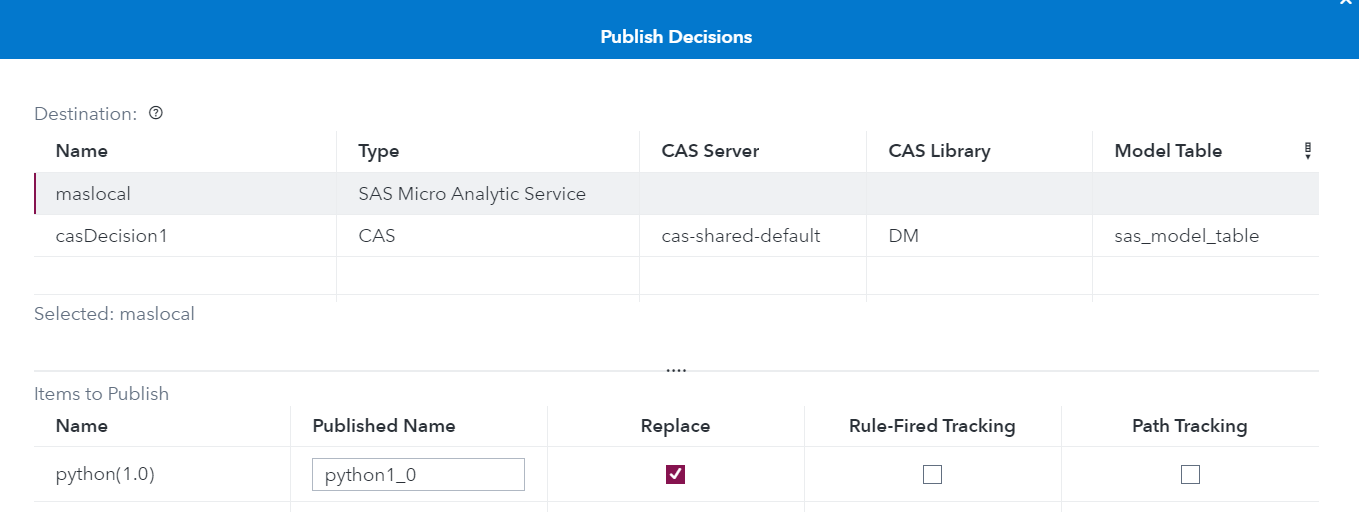This screenshot has height=512, width=1359.
Task: Sort destinations by the Name column header
Action: point(82,151)
